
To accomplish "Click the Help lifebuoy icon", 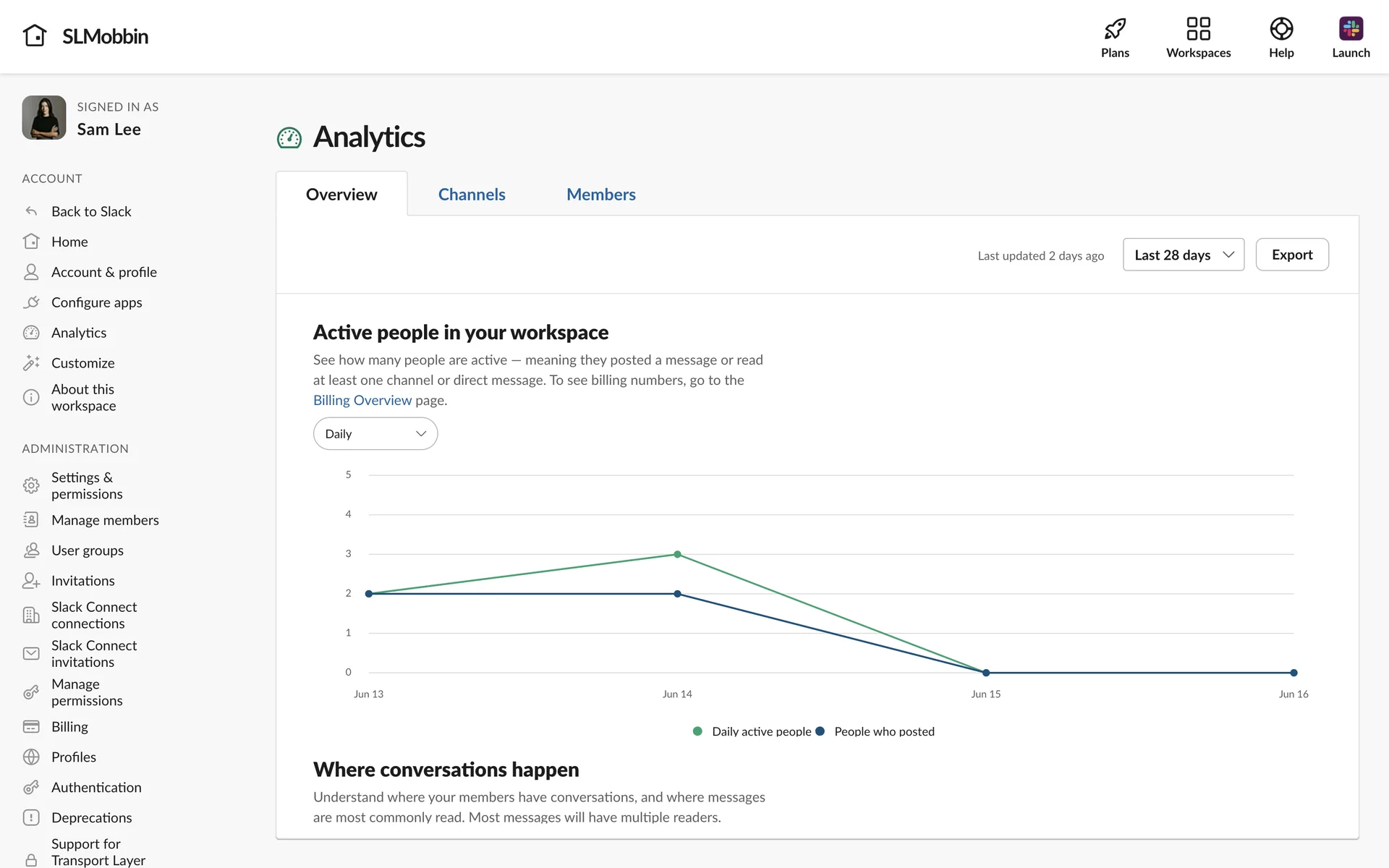I will pyautogui.click(x=1280, y=29).
